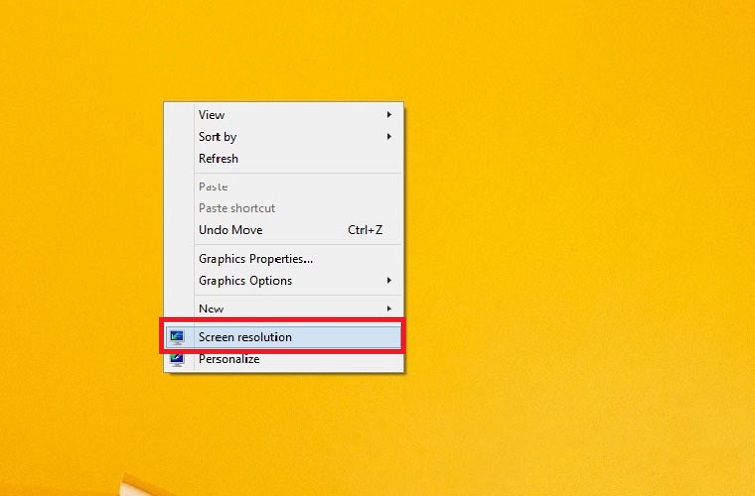Expand the New submenu arrow
755x496 pixels.
pyautogui.click(x=389, y=309)
